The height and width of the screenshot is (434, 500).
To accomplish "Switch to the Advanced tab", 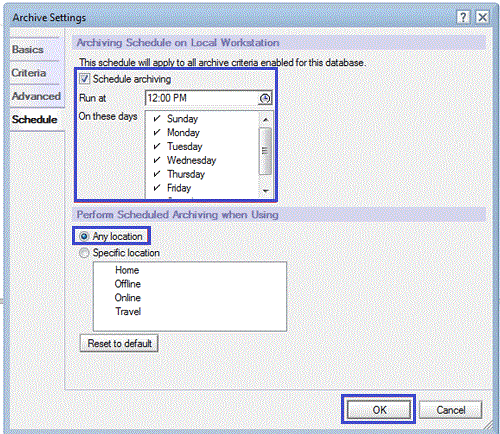I will click(x=36, y=96).
